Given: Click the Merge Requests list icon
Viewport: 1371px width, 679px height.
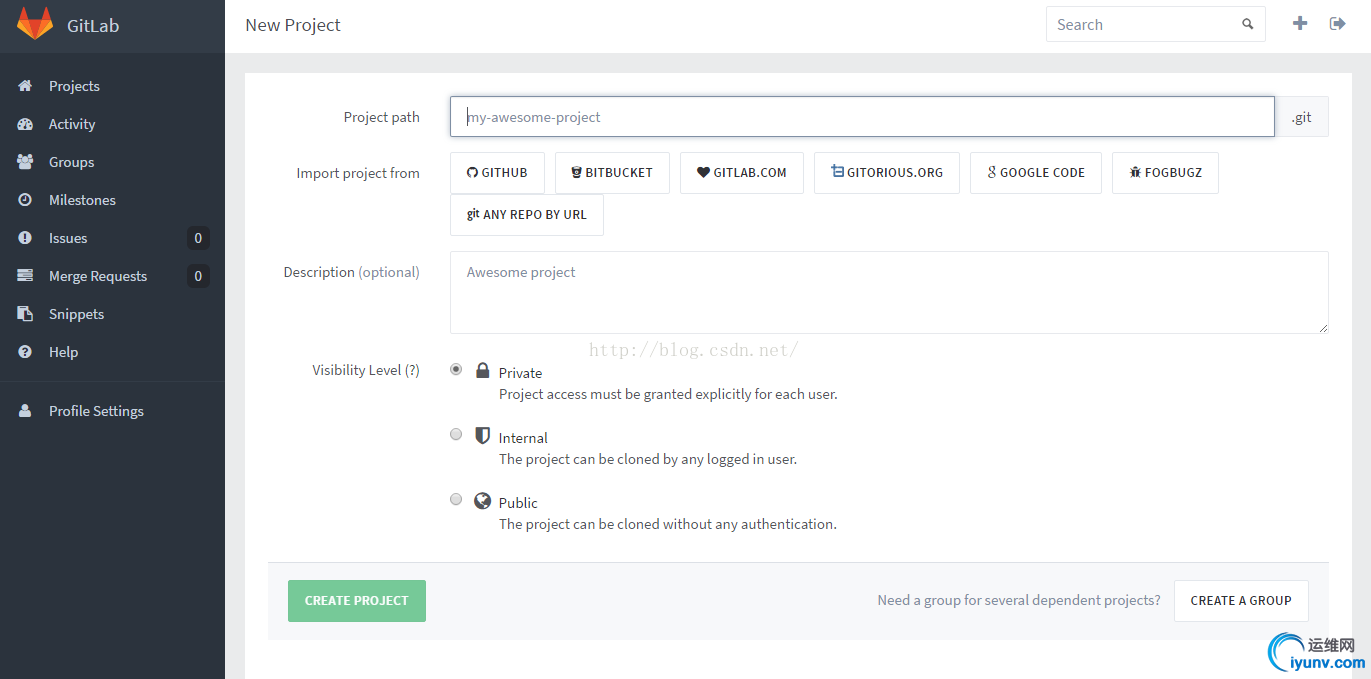Looking at the screenshot, I should (x=26, y=276).
